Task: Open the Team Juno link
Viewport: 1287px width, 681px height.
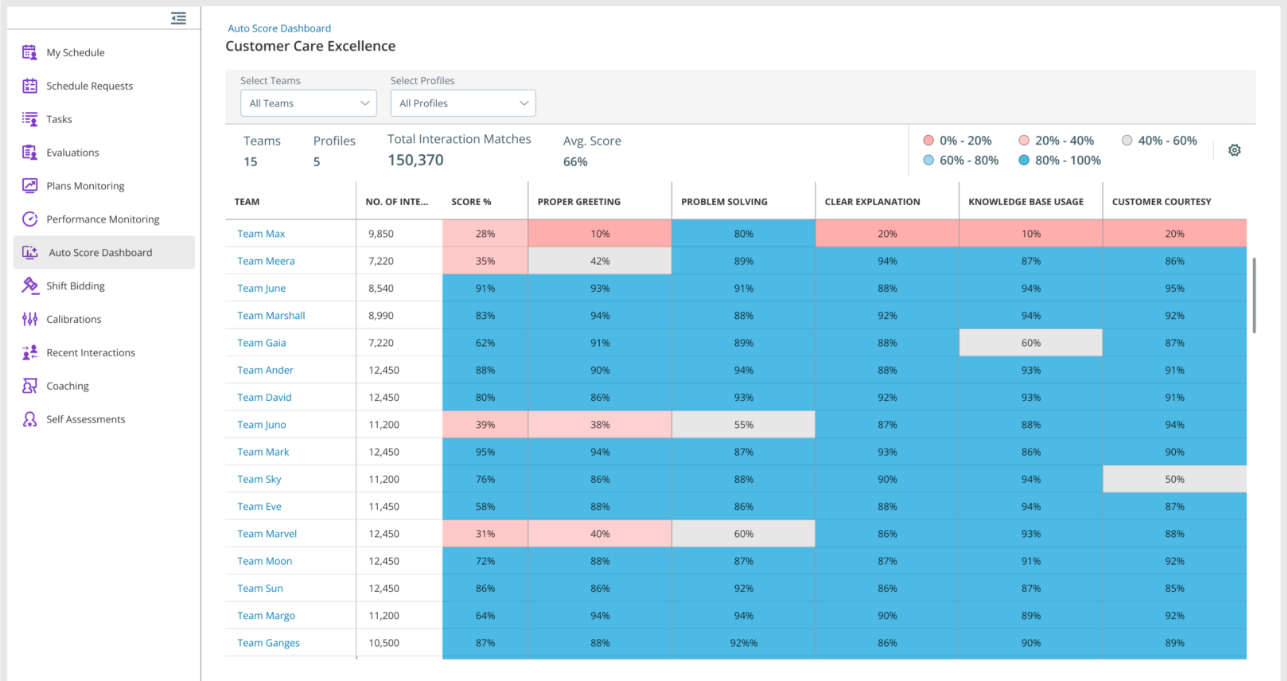Action: (x=262, y=425)
